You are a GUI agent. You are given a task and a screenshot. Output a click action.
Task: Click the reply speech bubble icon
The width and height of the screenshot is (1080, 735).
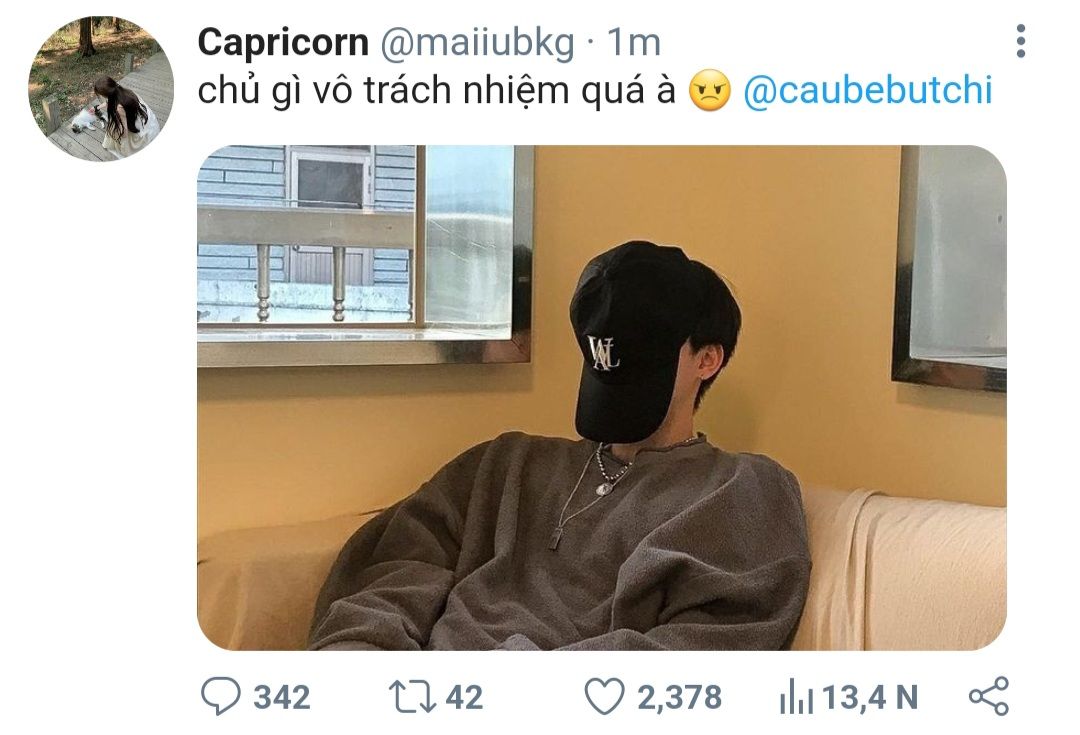pyautogui.click(x=220, y=696)
